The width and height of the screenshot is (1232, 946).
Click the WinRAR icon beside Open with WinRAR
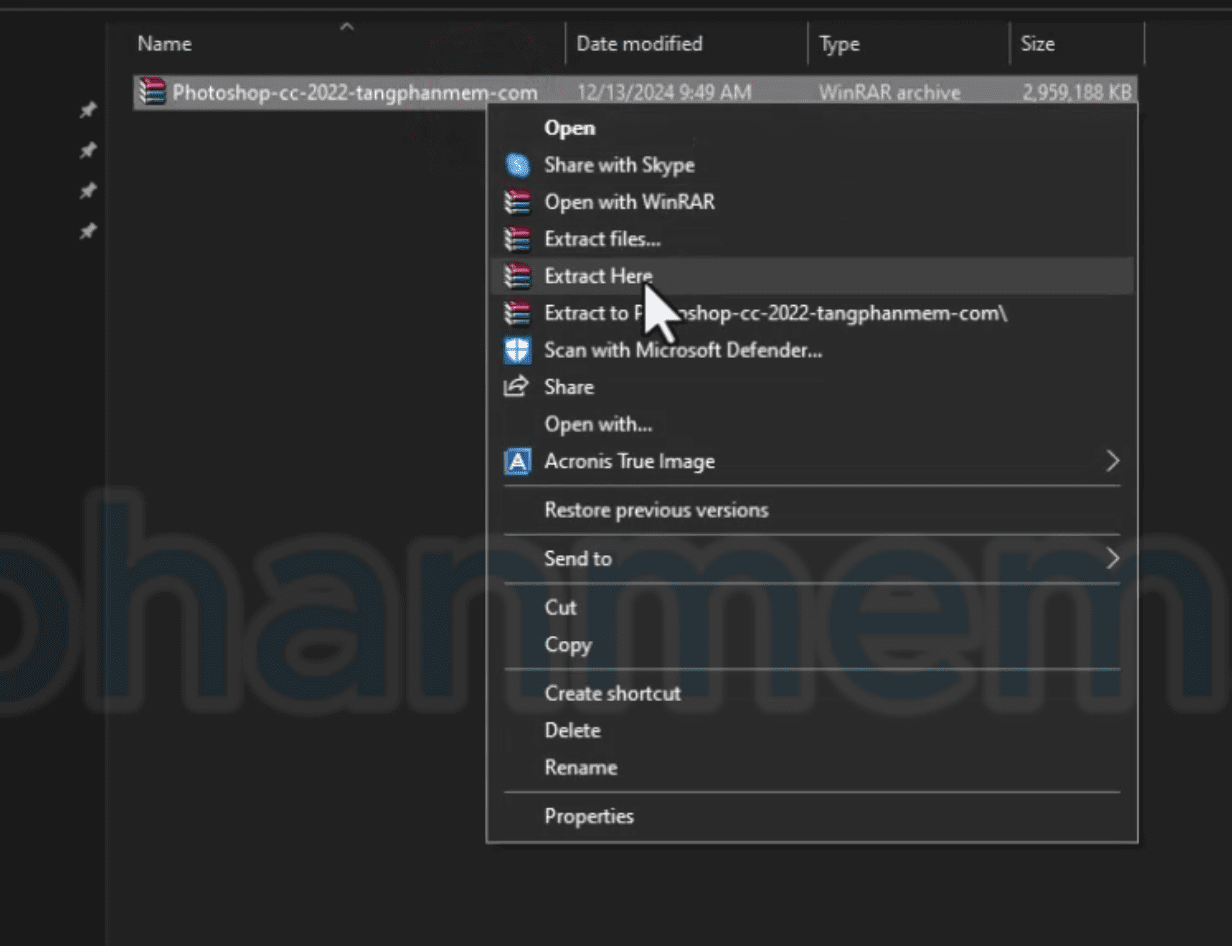pos(516,202)
